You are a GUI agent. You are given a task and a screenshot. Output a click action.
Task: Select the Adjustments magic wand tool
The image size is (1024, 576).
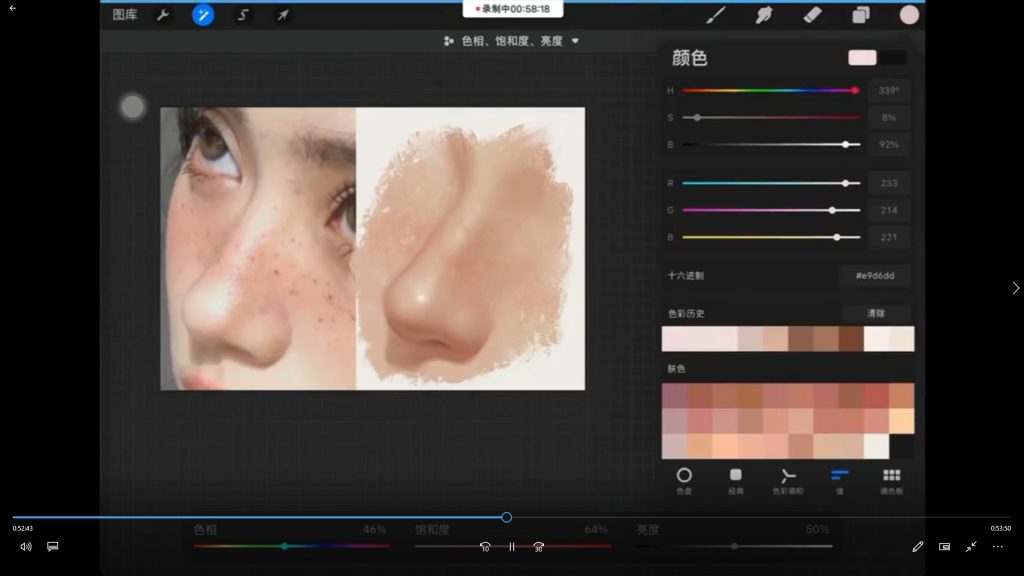pyautogui.click(x=203, y=15)
